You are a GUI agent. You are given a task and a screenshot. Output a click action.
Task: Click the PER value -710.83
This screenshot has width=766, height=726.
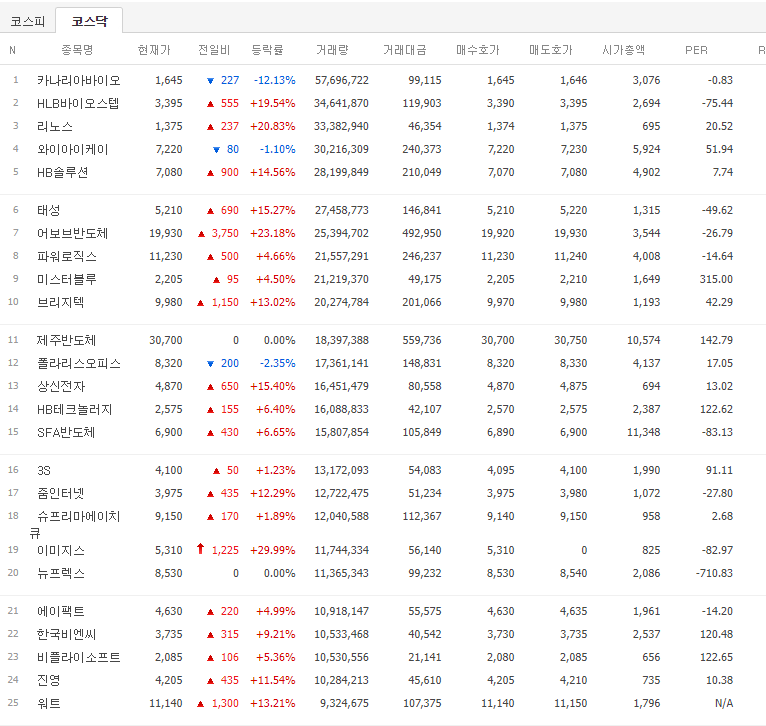click(714, 573)
